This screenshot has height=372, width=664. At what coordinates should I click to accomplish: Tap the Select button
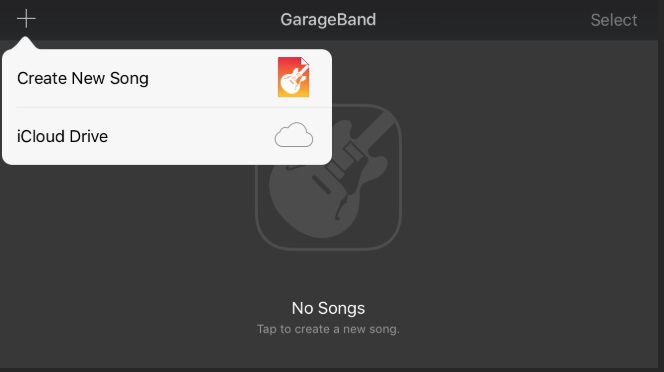[x=614, y=20]
